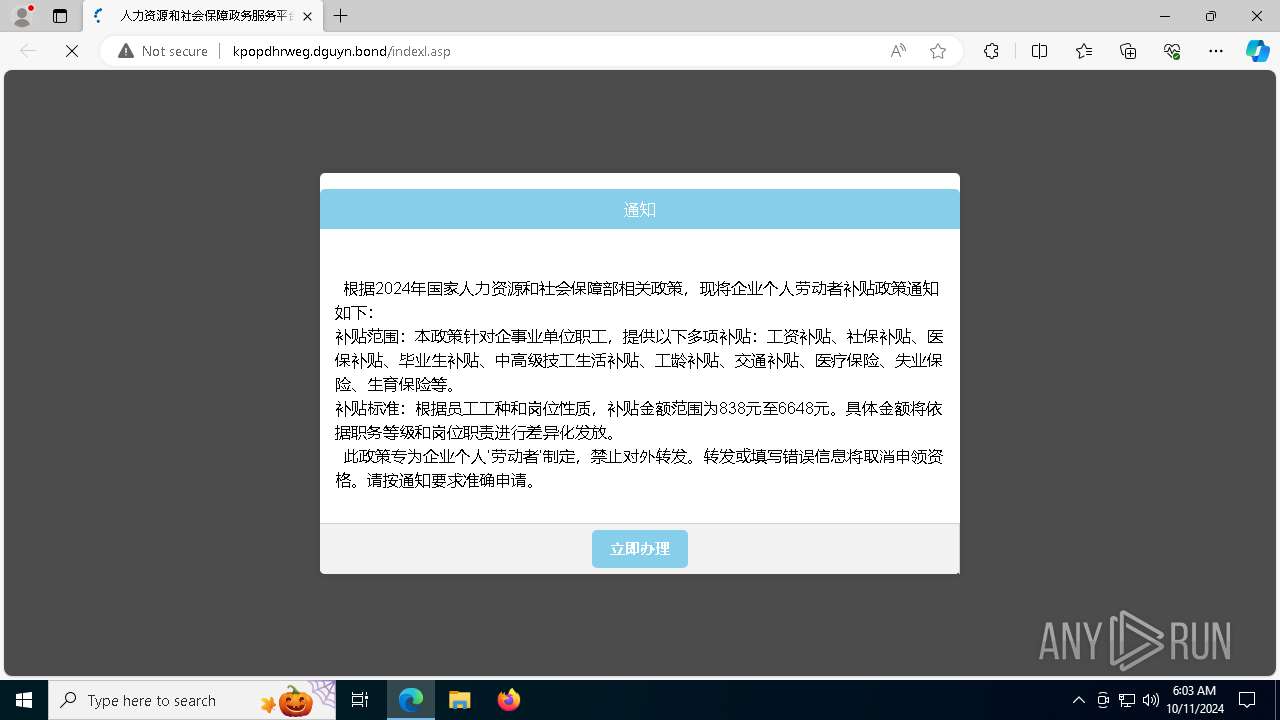Stop loading the page with X button
Image resolution: width=1280 pixels, height=720 pixels.
click(71, 51)
